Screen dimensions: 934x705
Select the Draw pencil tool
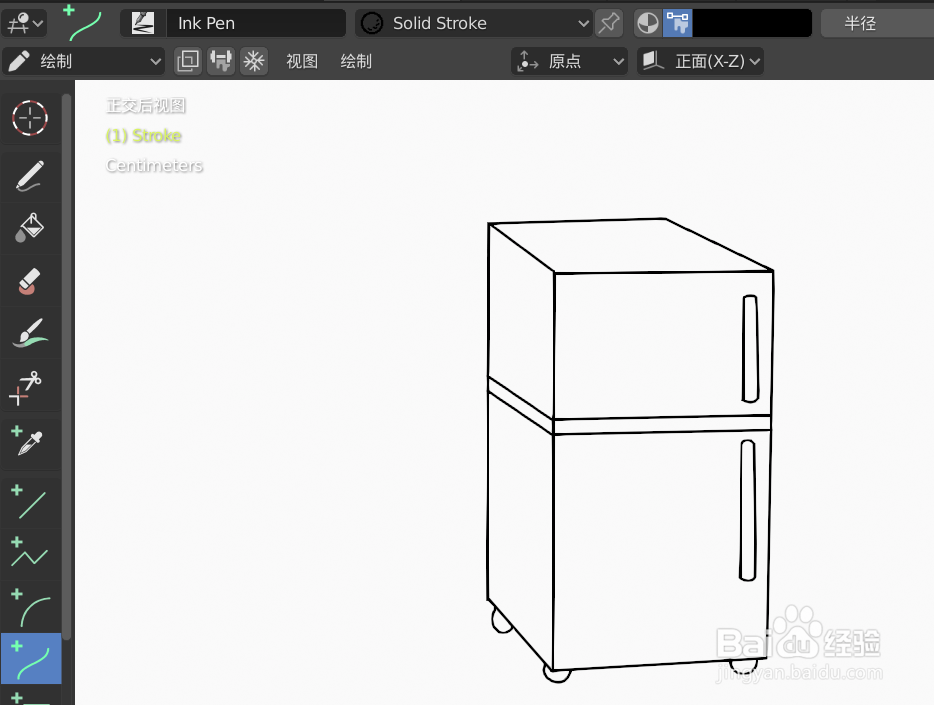(30, 176)
